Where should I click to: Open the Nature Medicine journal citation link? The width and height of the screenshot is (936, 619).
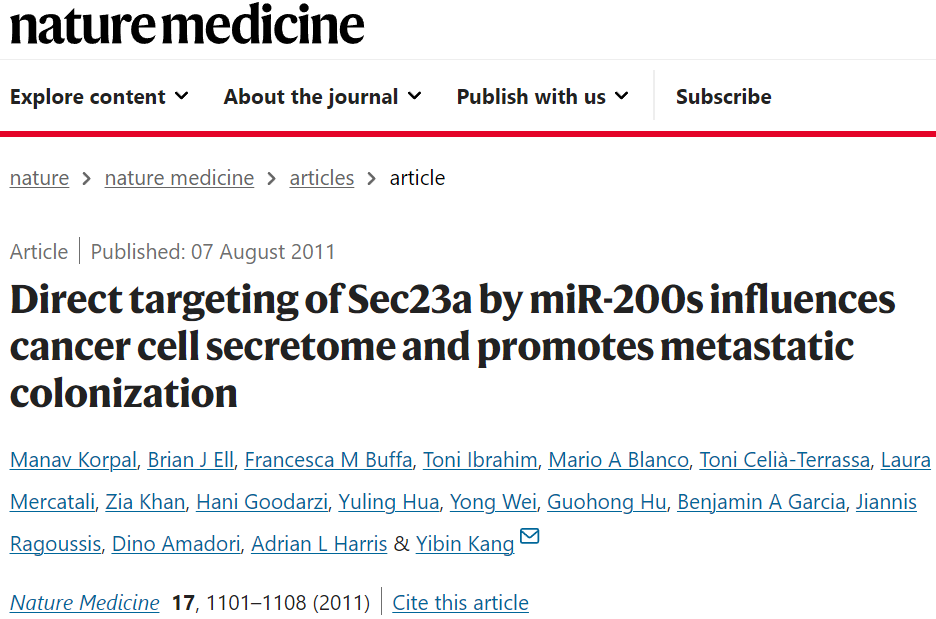tap(85, 603)
